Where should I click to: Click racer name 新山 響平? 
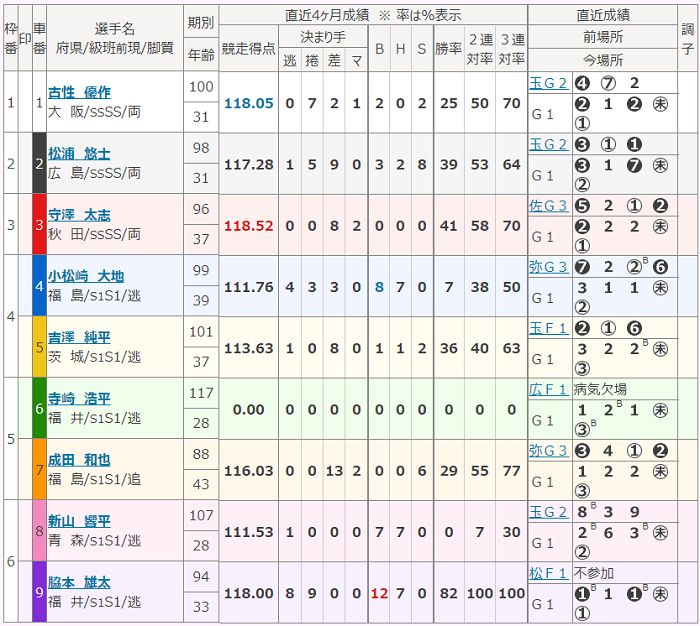tap(79, 521)
